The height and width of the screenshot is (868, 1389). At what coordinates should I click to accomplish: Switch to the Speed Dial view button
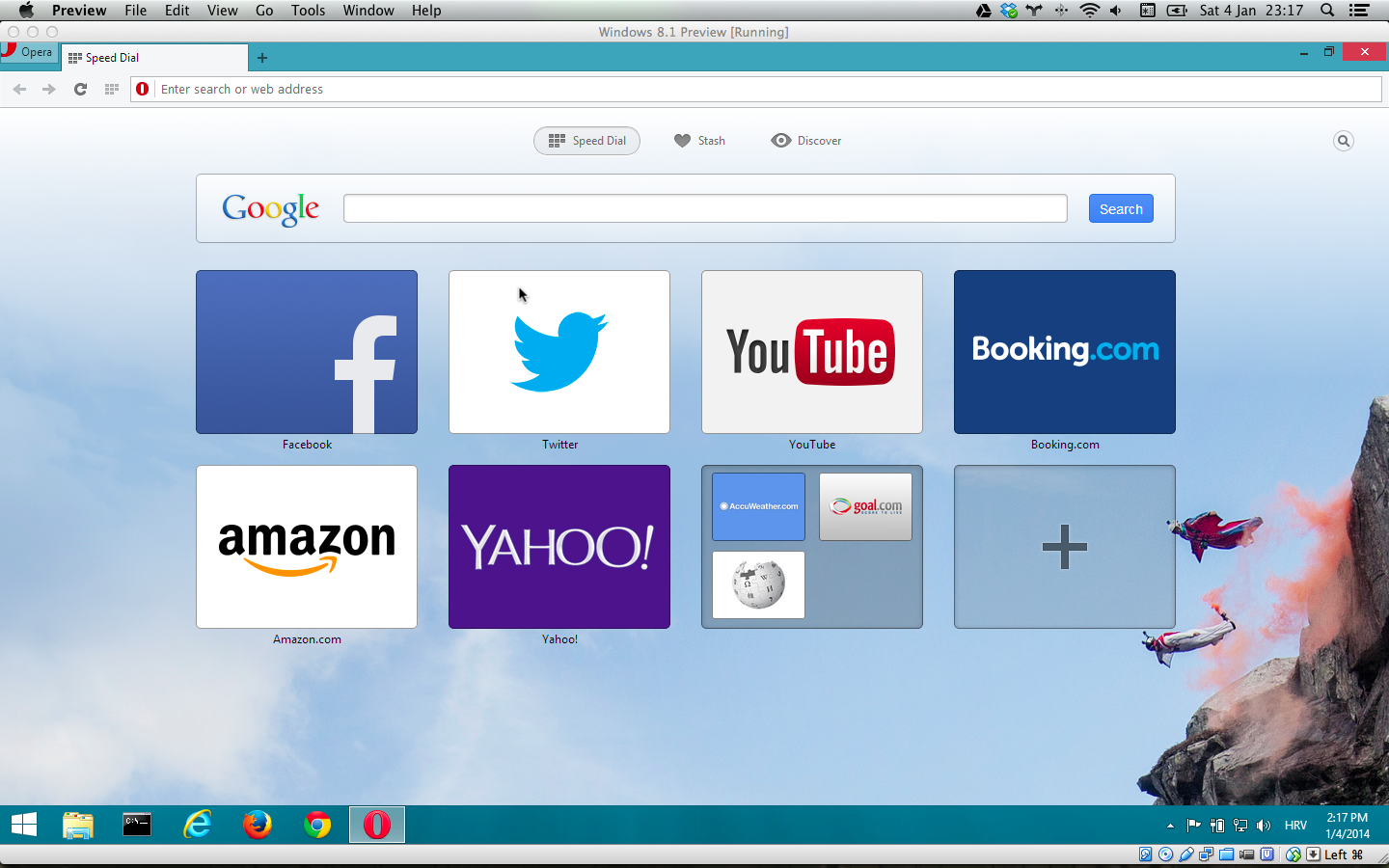pyautogui.click(x=586, y=141)
